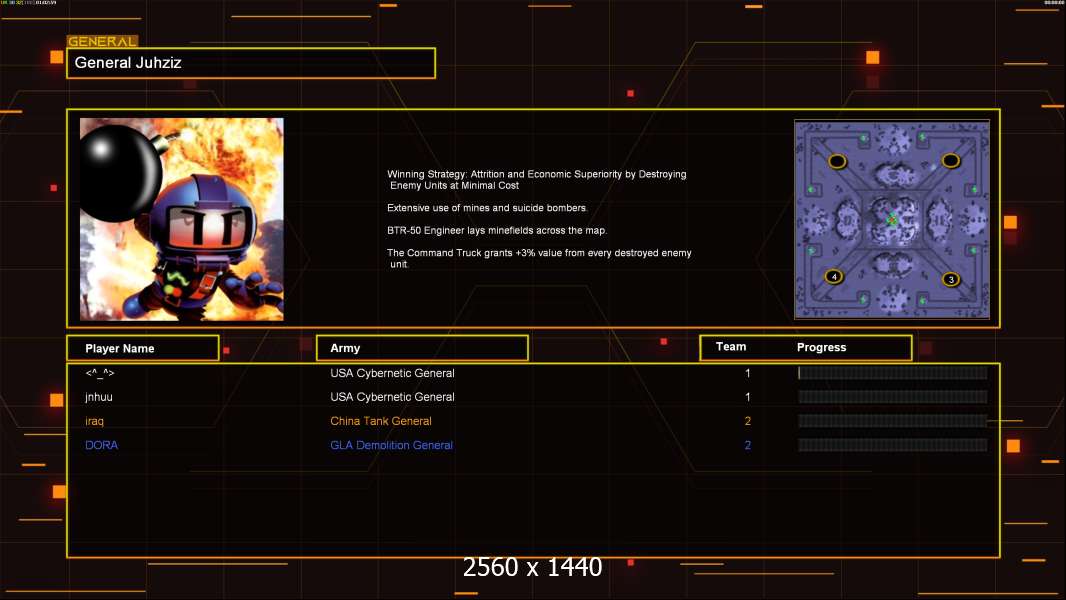Select start position marker 3 on map

coord(951,279)
